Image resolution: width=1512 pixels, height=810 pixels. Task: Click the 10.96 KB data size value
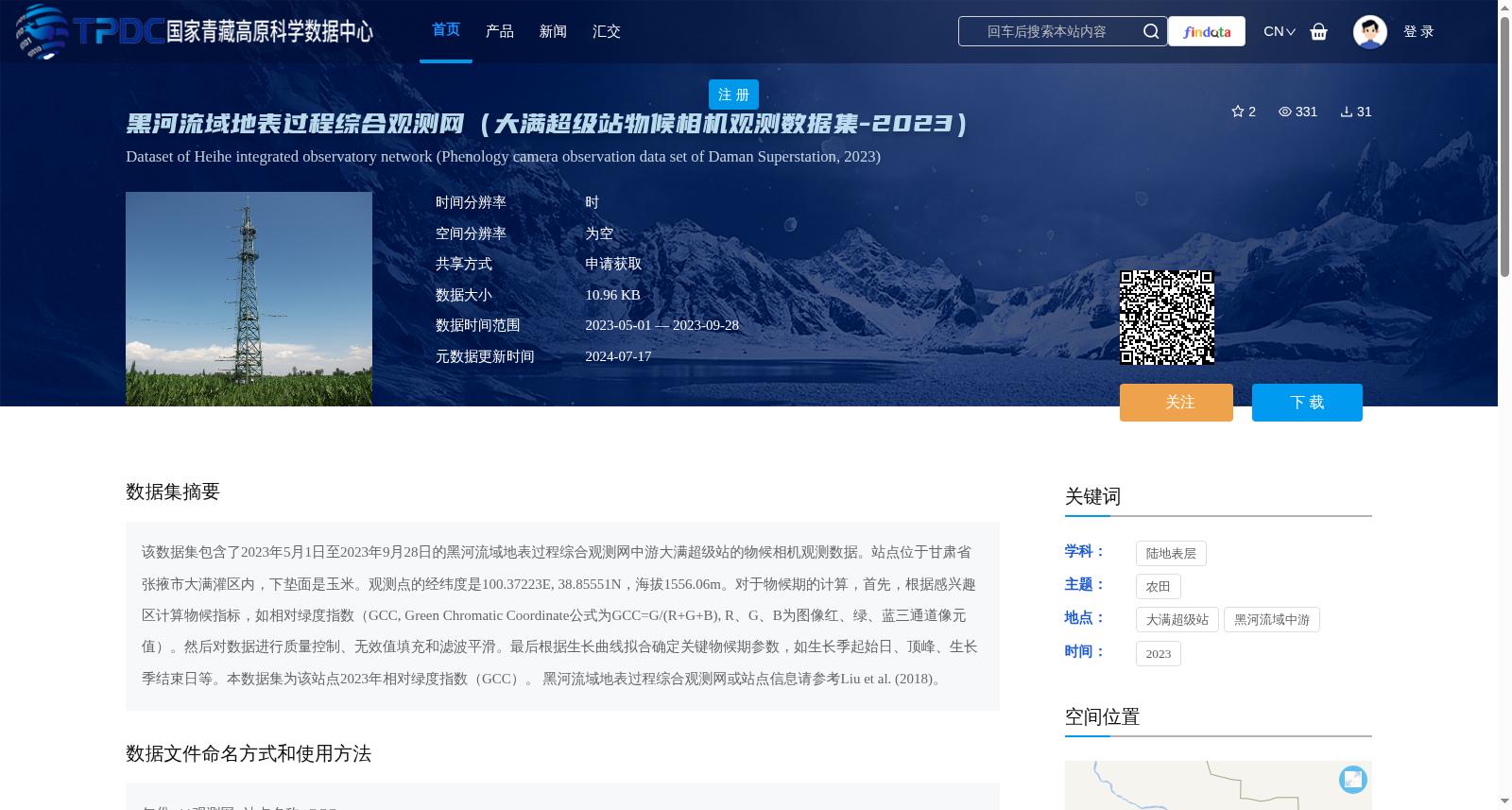612,295
